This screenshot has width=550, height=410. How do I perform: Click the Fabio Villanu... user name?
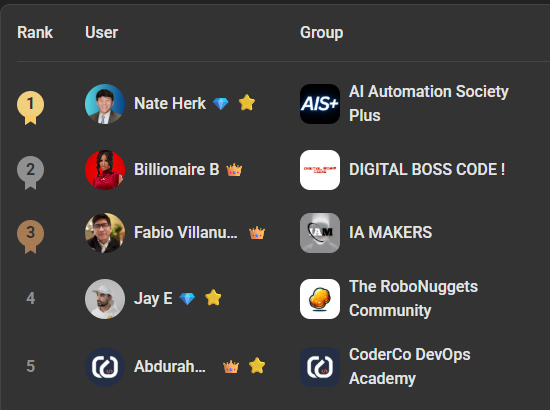coord(186,233)
